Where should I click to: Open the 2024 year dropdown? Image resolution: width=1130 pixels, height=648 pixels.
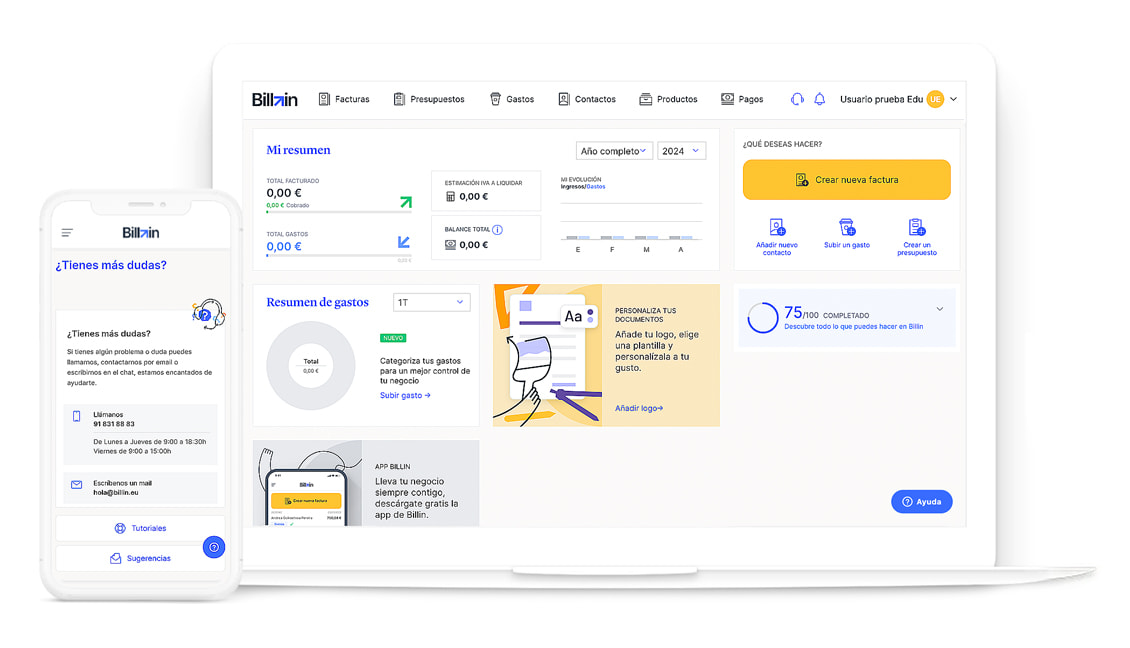pos(681,151)
